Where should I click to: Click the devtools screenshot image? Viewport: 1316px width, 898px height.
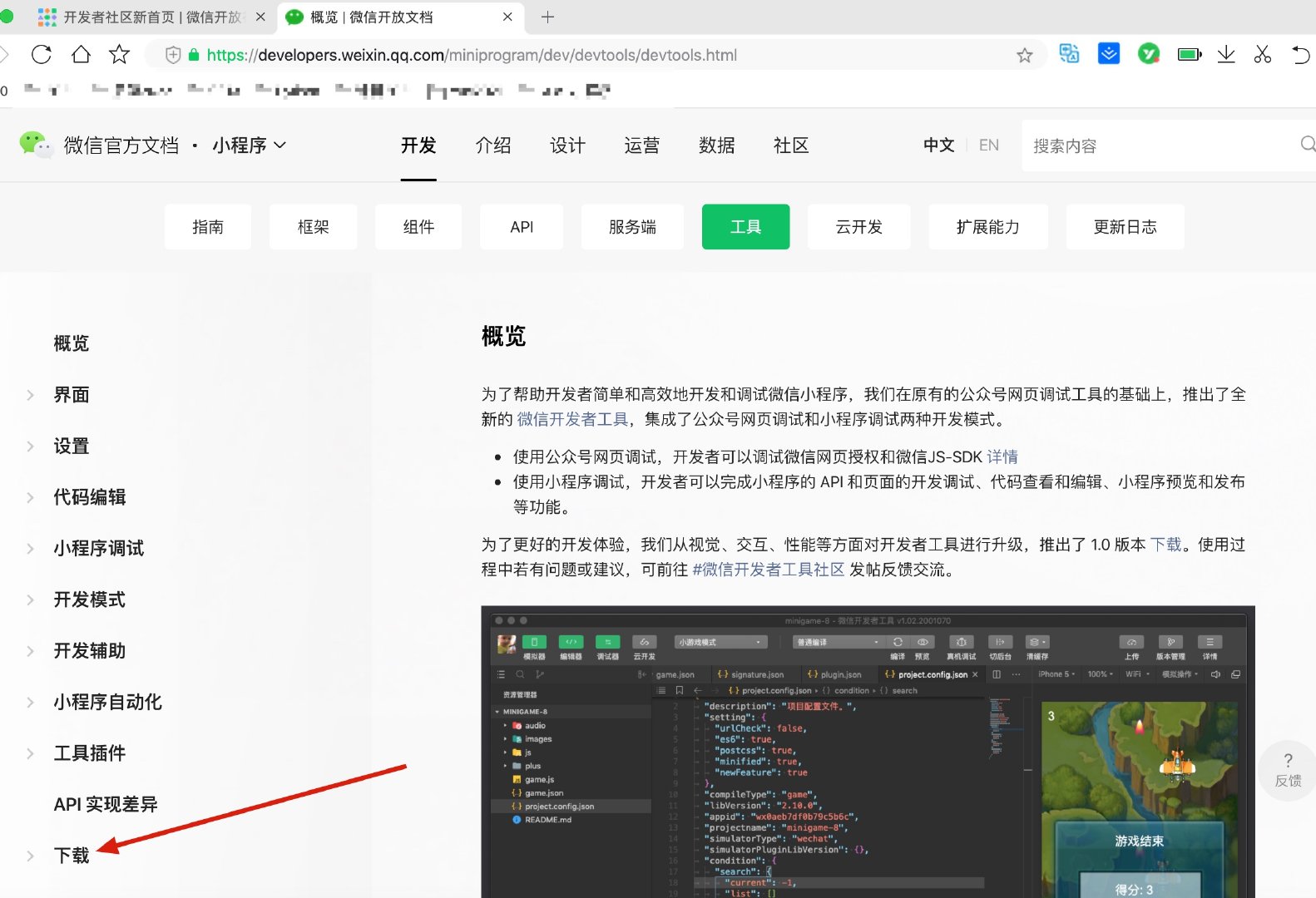pos(868,752)
